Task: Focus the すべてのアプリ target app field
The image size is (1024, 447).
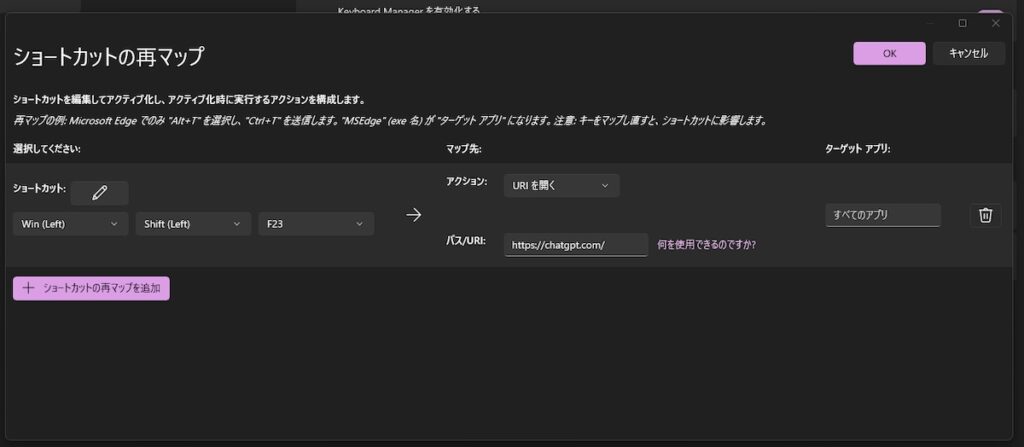Action: coord(882,215)
